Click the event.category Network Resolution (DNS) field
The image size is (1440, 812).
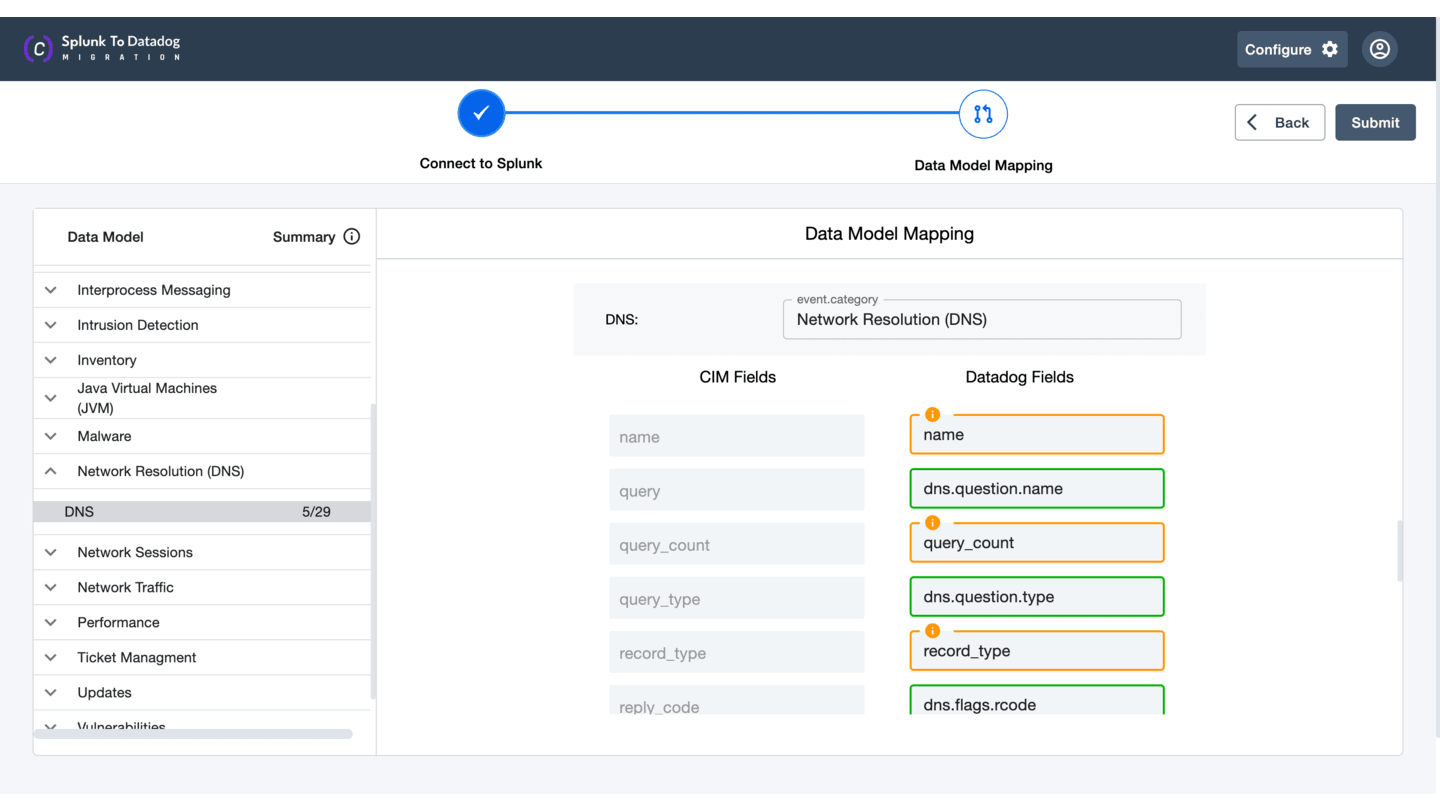(x=982, y=319)
